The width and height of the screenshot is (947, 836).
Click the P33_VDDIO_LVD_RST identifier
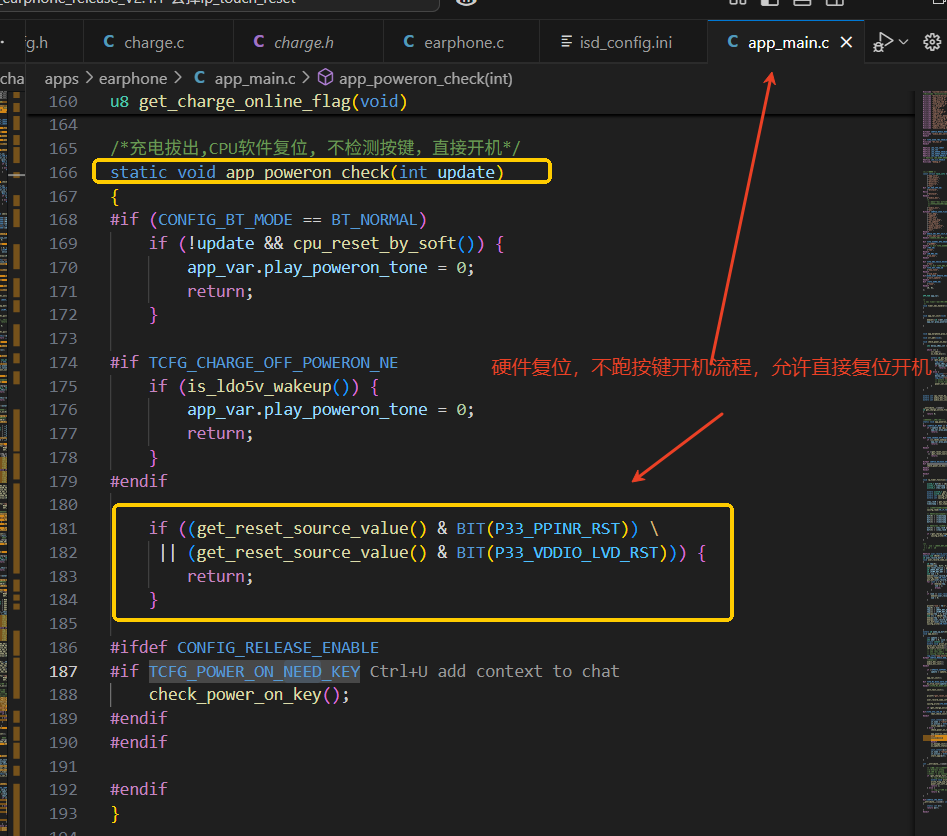pos(576,553)
